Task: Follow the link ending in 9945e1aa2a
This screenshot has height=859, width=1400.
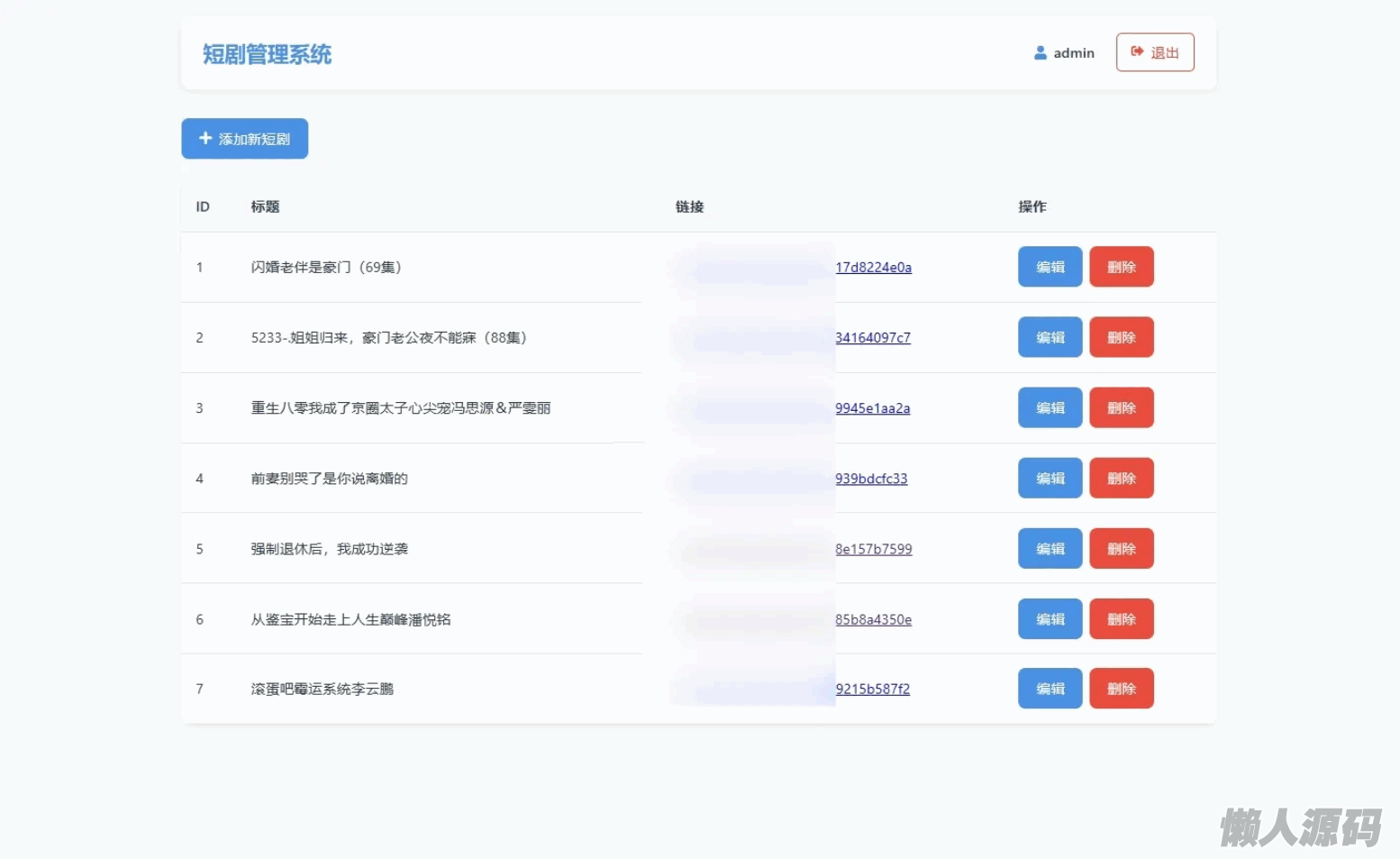Action: tap(872, 408)
